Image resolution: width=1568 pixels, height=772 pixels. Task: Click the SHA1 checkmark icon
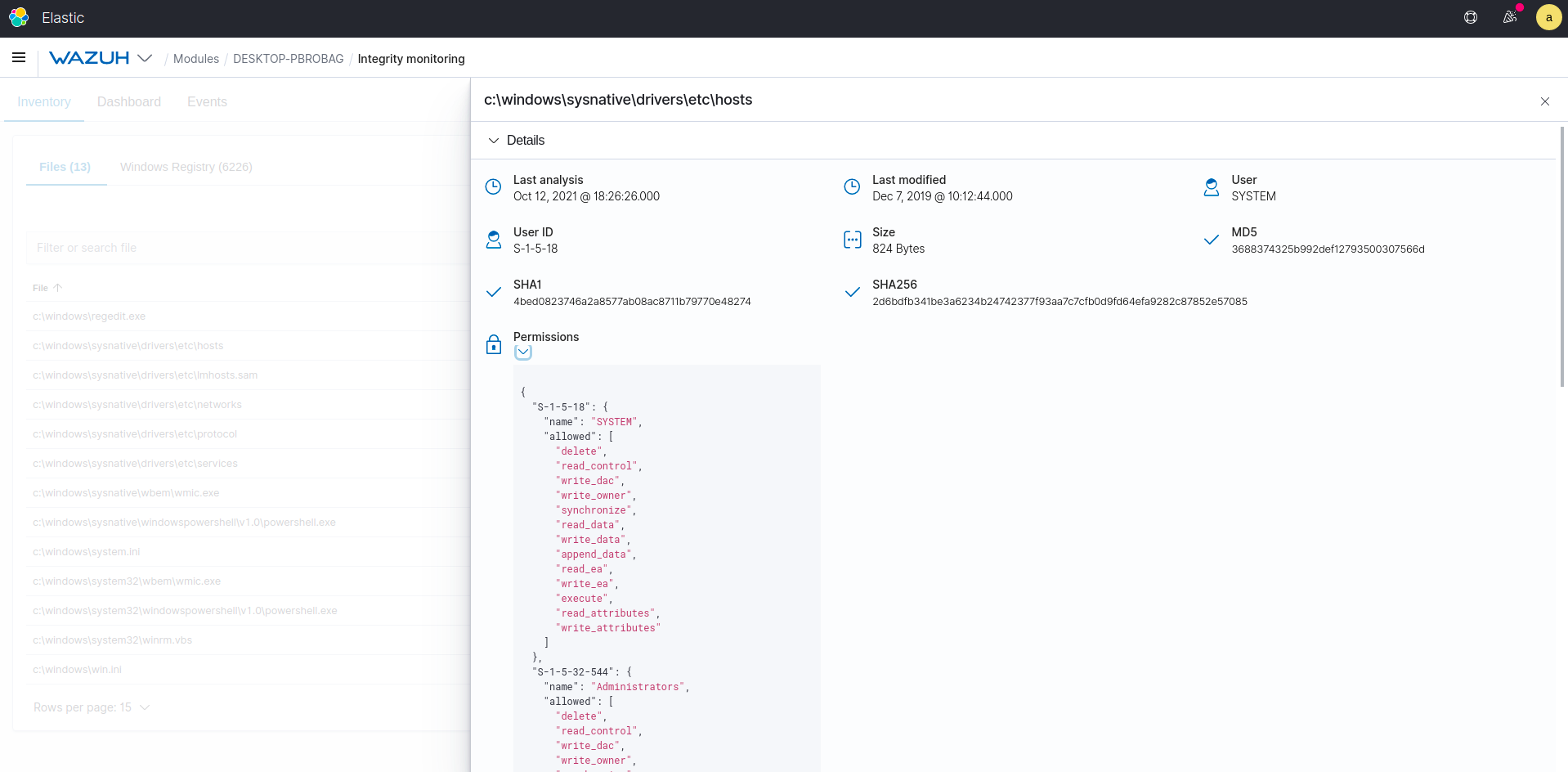point(493,292)
